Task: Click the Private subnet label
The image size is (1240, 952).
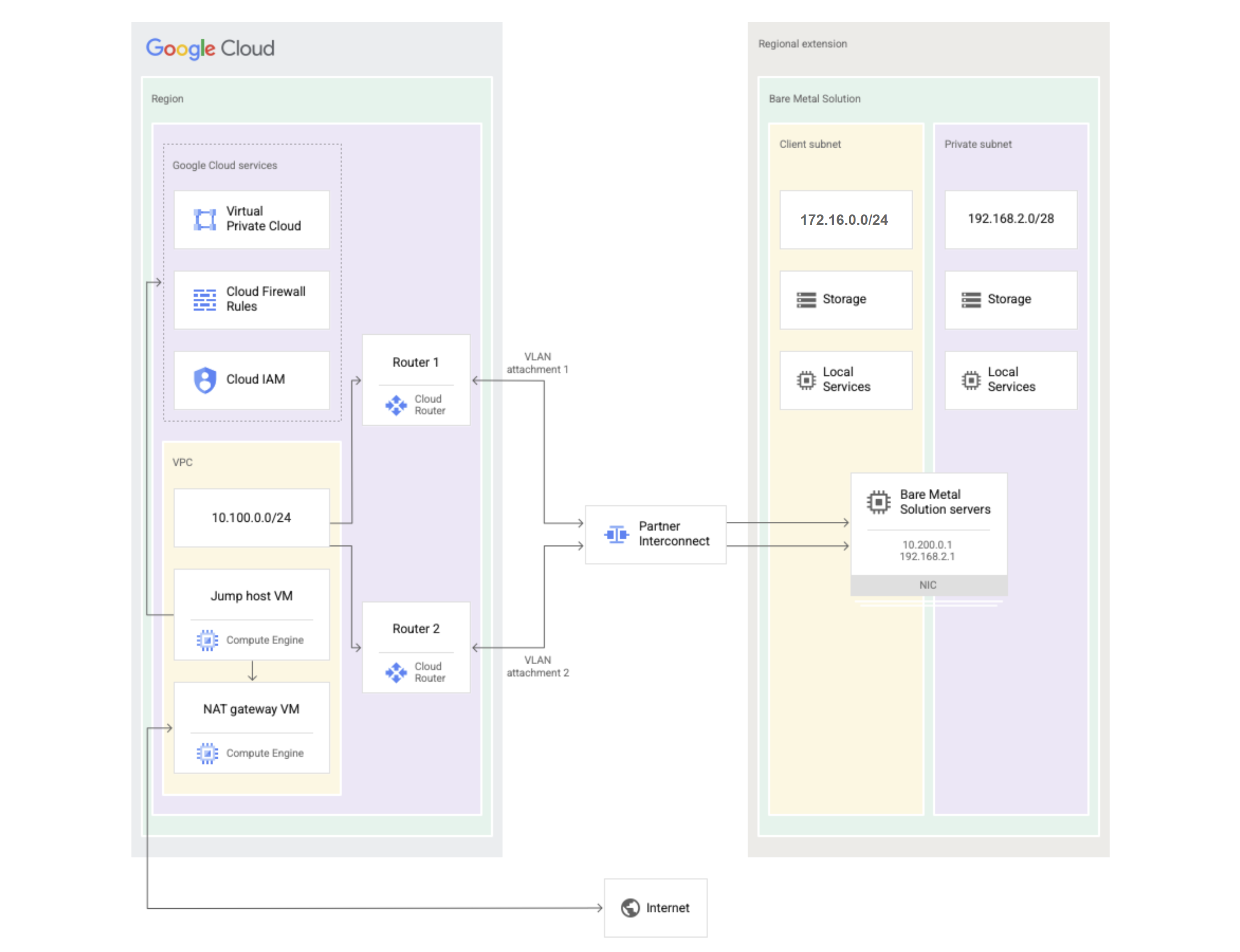Action: (x=978, y=144)
